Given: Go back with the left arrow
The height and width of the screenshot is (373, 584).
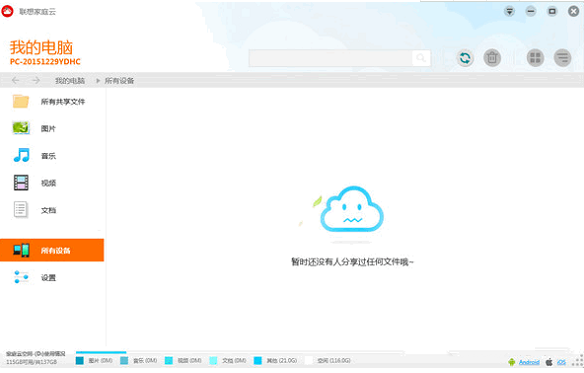Looking at the screenshot, I should pyautogui.click(x=15, y=80).
